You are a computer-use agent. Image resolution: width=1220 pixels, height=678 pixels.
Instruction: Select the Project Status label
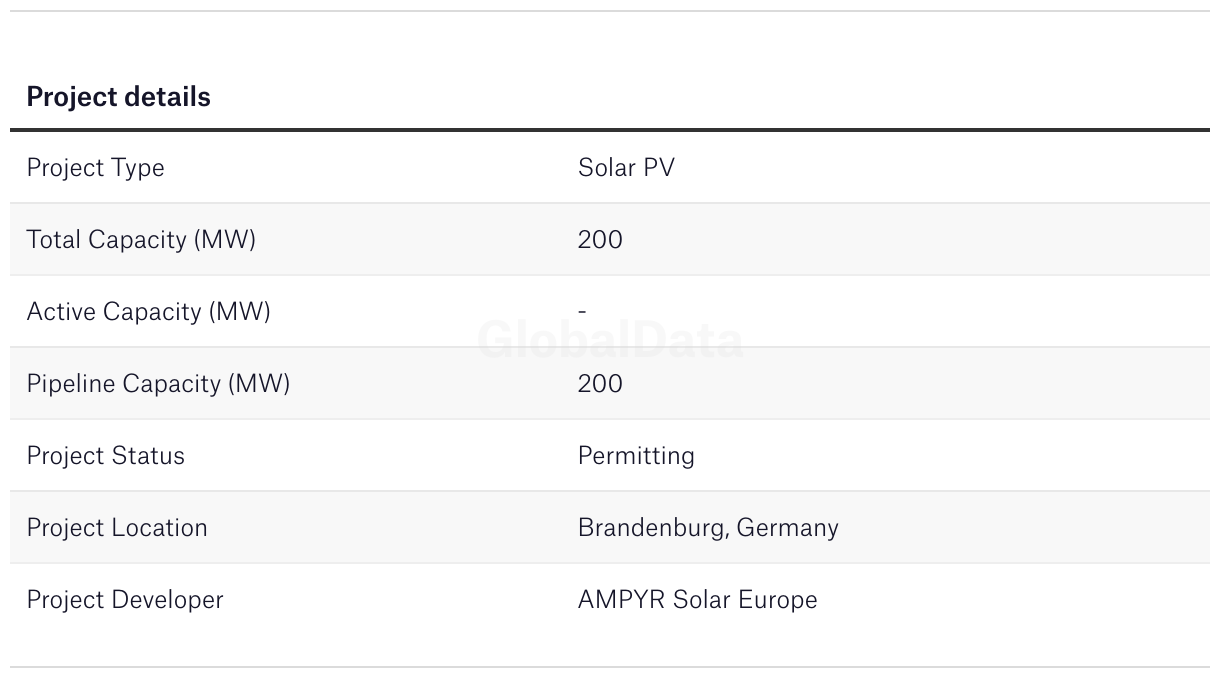[105, 456]
